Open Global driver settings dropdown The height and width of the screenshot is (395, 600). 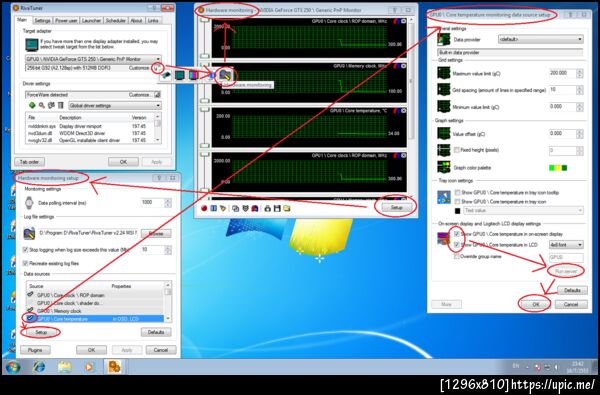[x=115, y=106]
